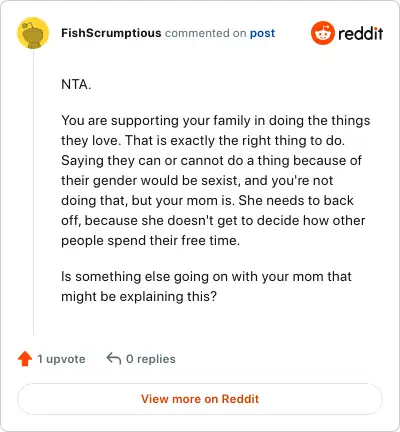The height and width of the screenshot is (432, 400).
Task: Click "View more on Reddit" button
Action: click(x=200, y=399)
